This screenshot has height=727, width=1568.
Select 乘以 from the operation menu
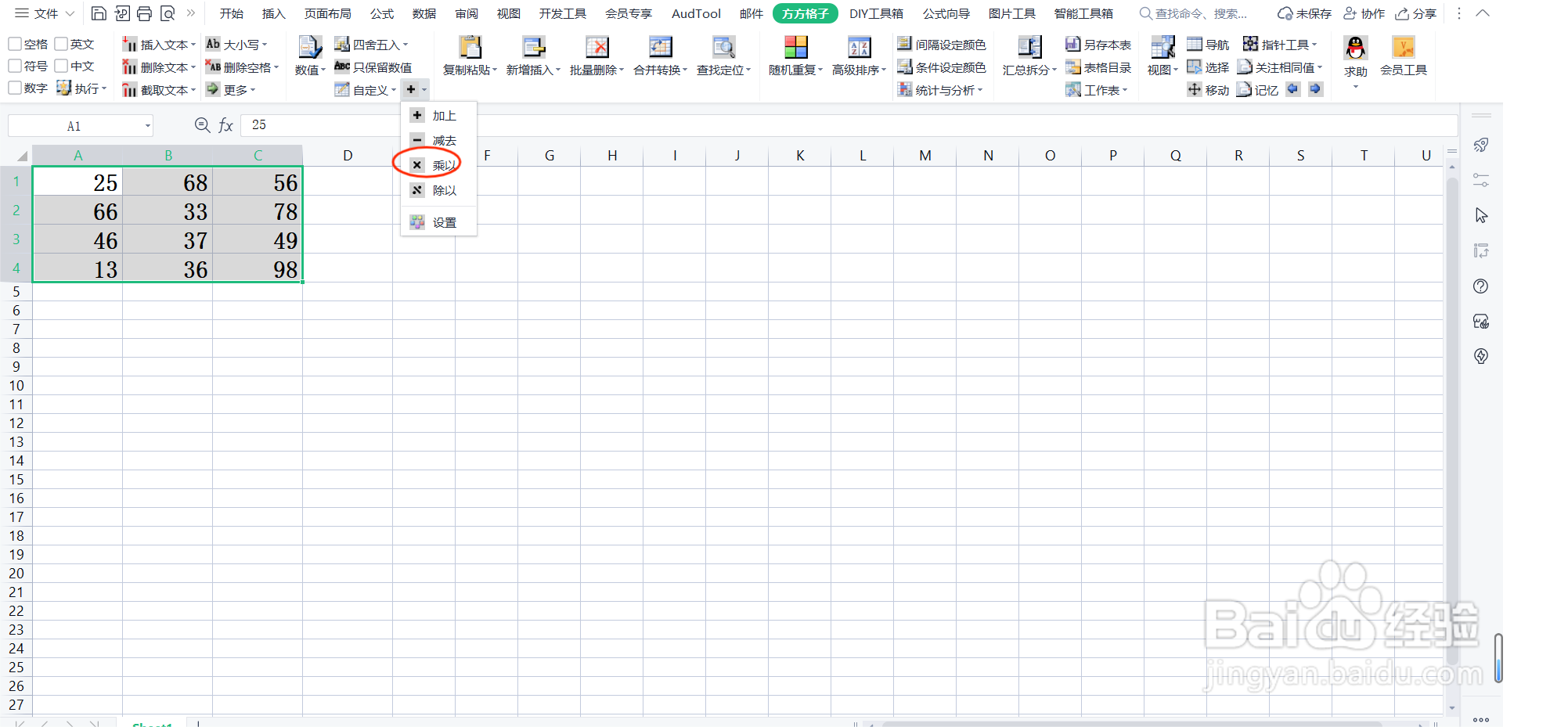click(438, 165)
